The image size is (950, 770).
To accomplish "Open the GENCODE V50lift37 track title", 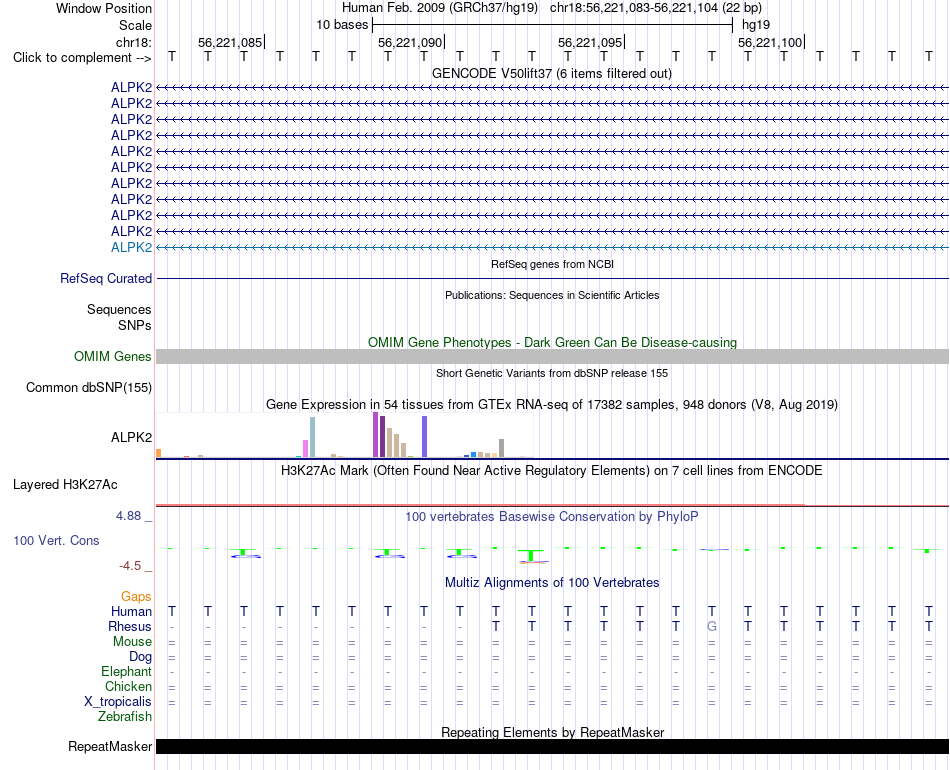I will point(551,73).
